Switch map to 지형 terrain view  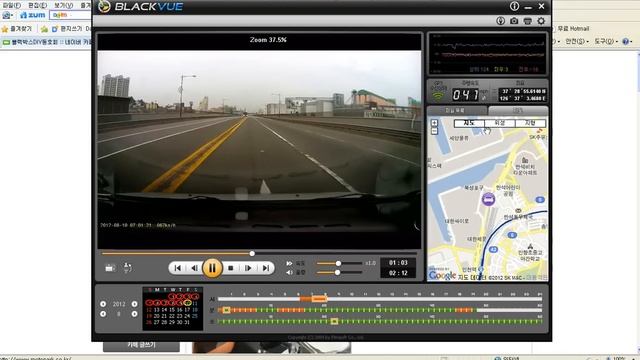(530, 123)
